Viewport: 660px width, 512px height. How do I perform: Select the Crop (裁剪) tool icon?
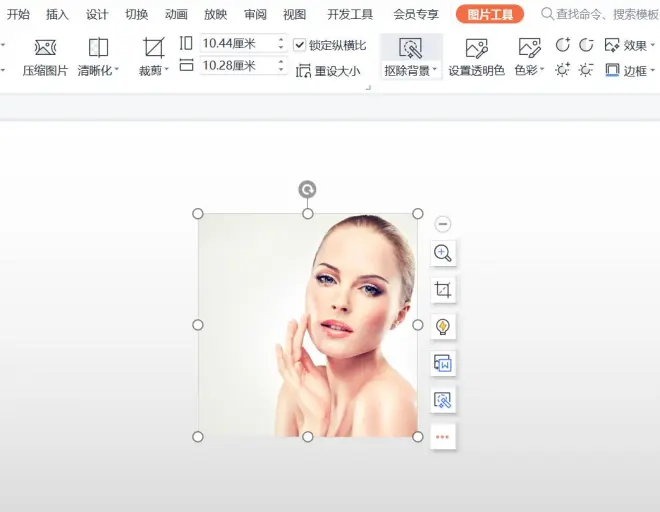tap(154, 48)
